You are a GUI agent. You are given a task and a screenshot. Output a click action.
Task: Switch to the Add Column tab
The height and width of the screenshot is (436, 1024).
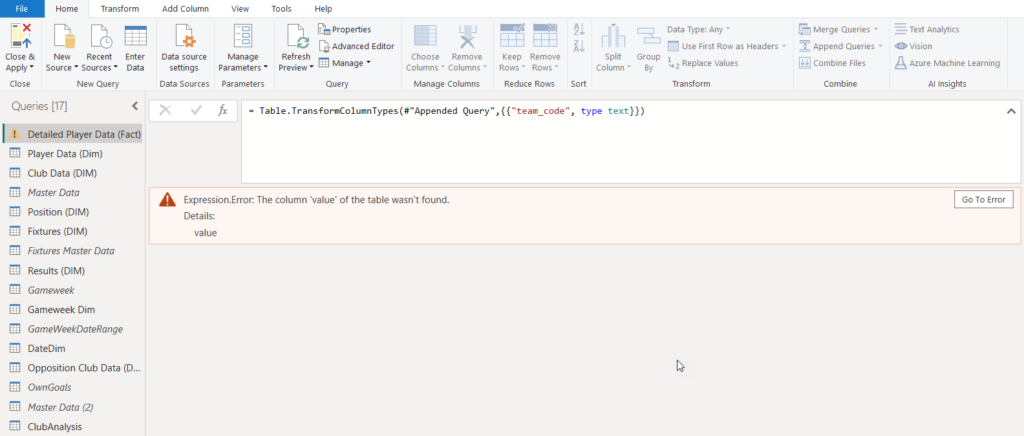click(185, 8)
